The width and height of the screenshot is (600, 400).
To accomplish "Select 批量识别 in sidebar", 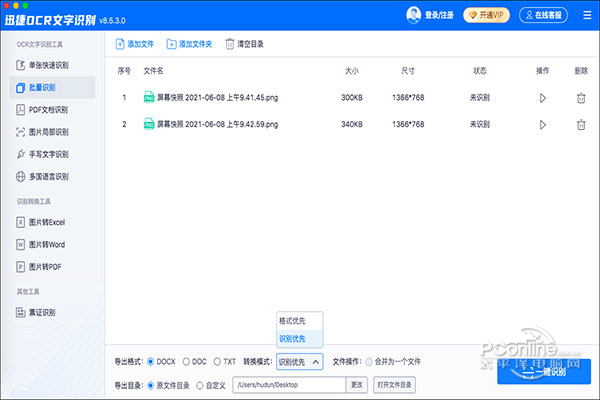I will [x=52, y=87].
